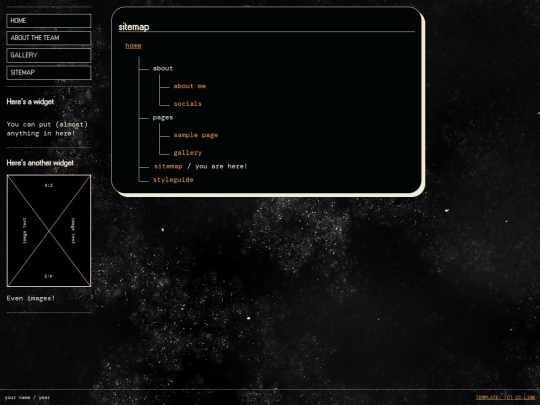Click 'your name / year' footer text
Image resolution: width=540 pixels, height=405 pixels.
27,397
